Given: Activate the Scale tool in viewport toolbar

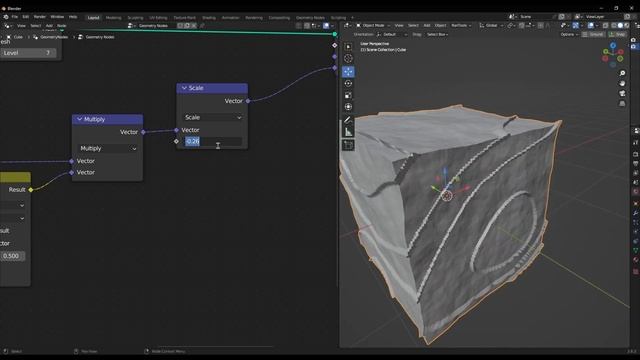Looking at the screenshot, I should coord(348,96).
